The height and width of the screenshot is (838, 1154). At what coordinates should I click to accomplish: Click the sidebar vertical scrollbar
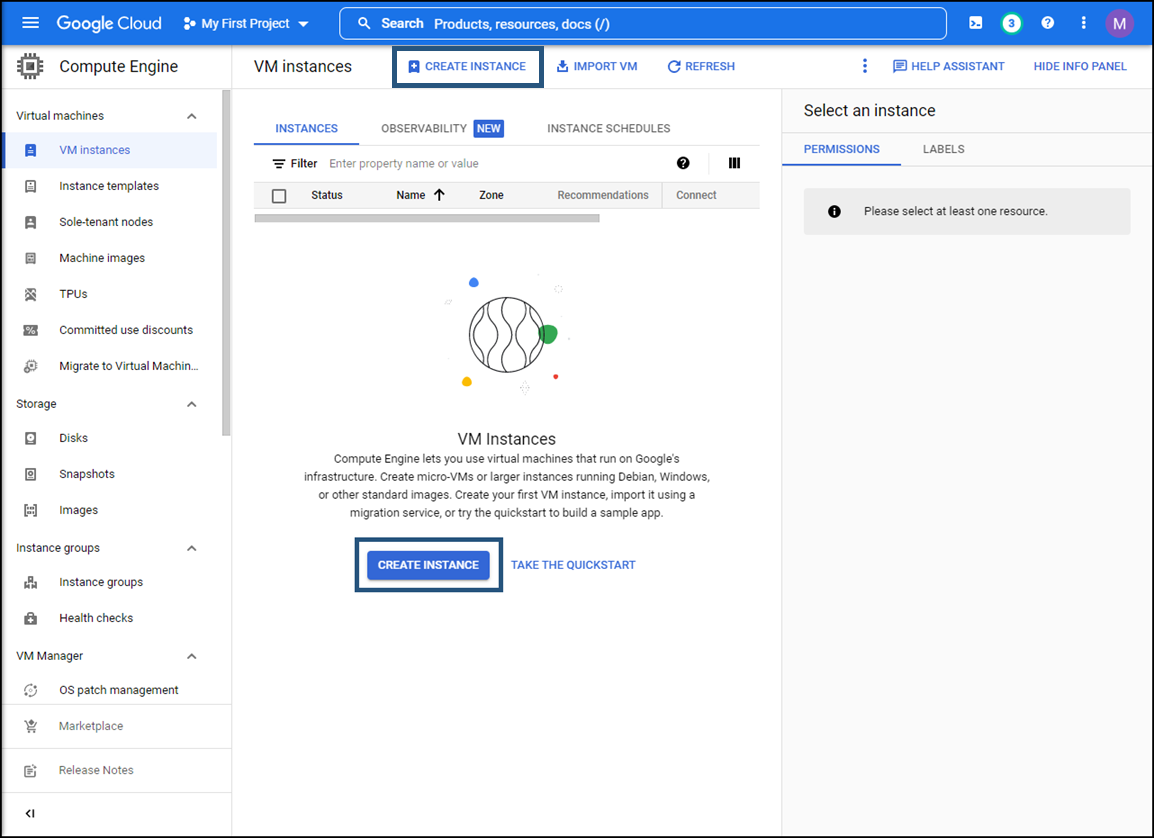coord(227,263)
